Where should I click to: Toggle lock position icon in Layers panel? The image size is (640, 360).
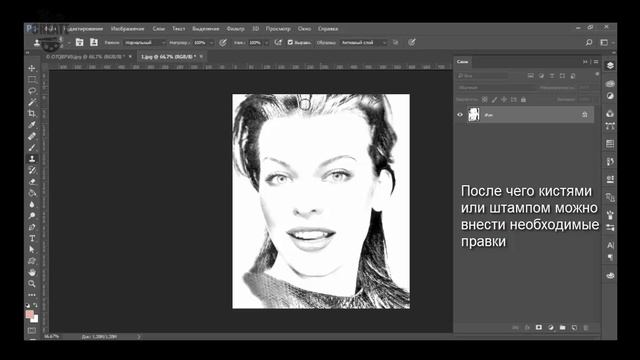pos(504,100)
